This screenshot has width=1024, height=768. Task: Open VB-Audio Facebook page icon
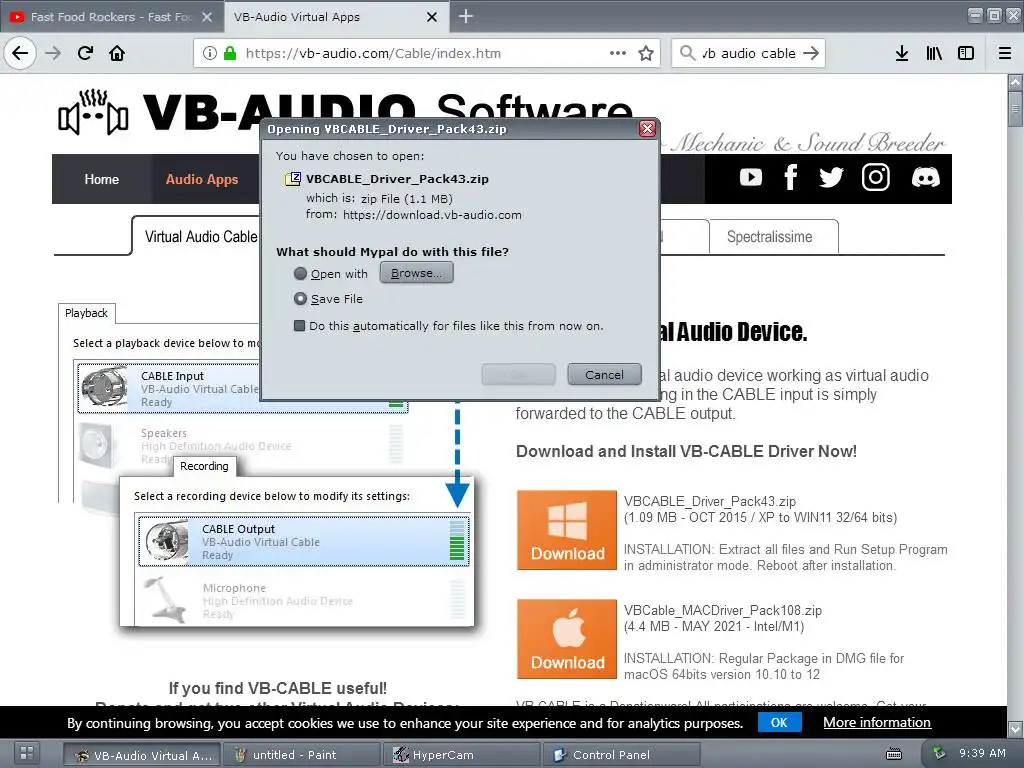point(791,177)
